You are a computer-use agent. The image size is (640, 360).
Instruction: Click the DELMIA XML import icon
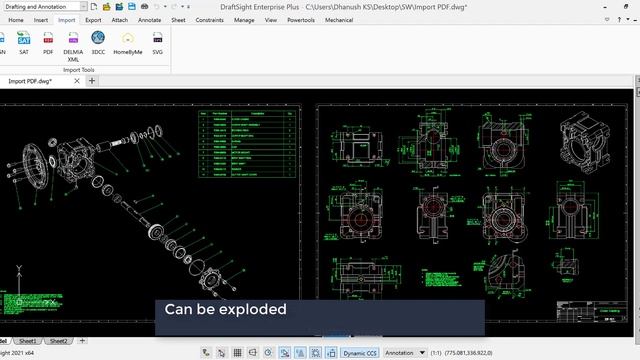point(73,47)
